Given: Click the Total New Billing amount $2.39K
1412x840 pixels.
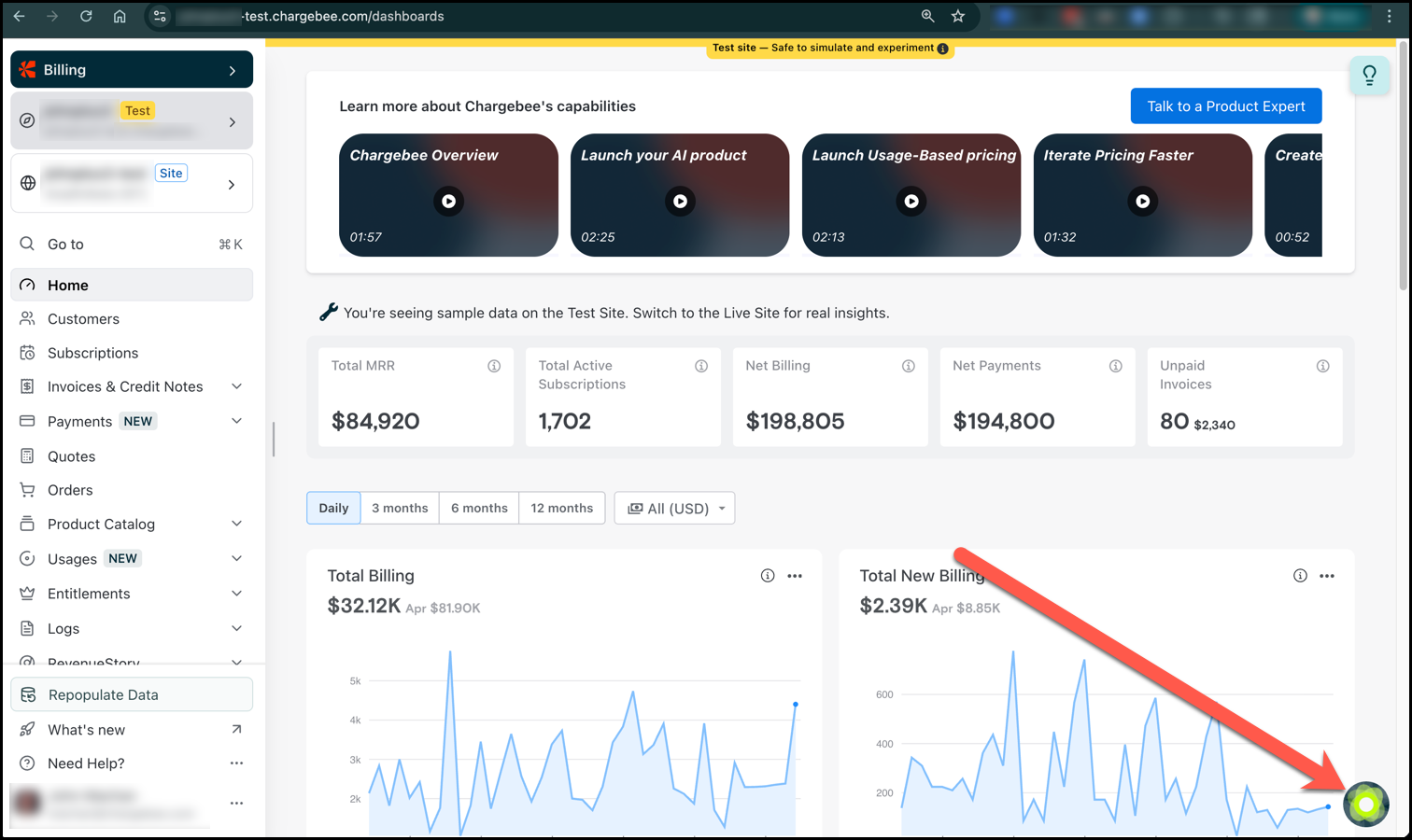Looking at the screenshot, I should (894, 606).
